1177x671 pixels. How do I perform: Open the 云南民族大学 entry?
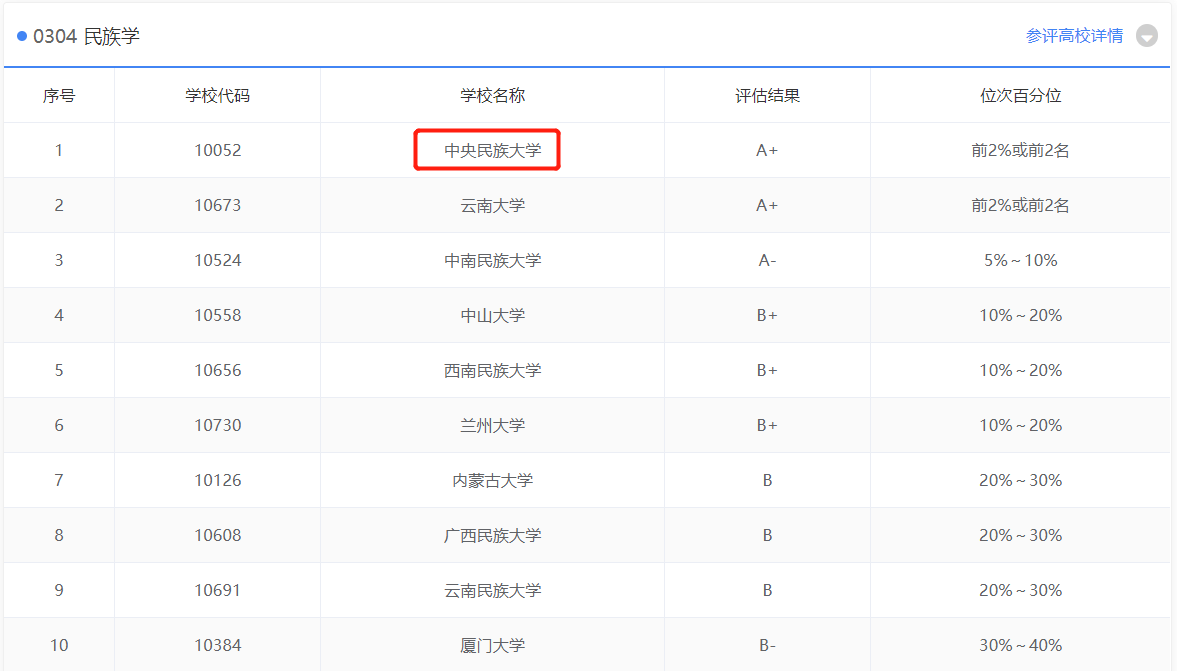(492, 591)
